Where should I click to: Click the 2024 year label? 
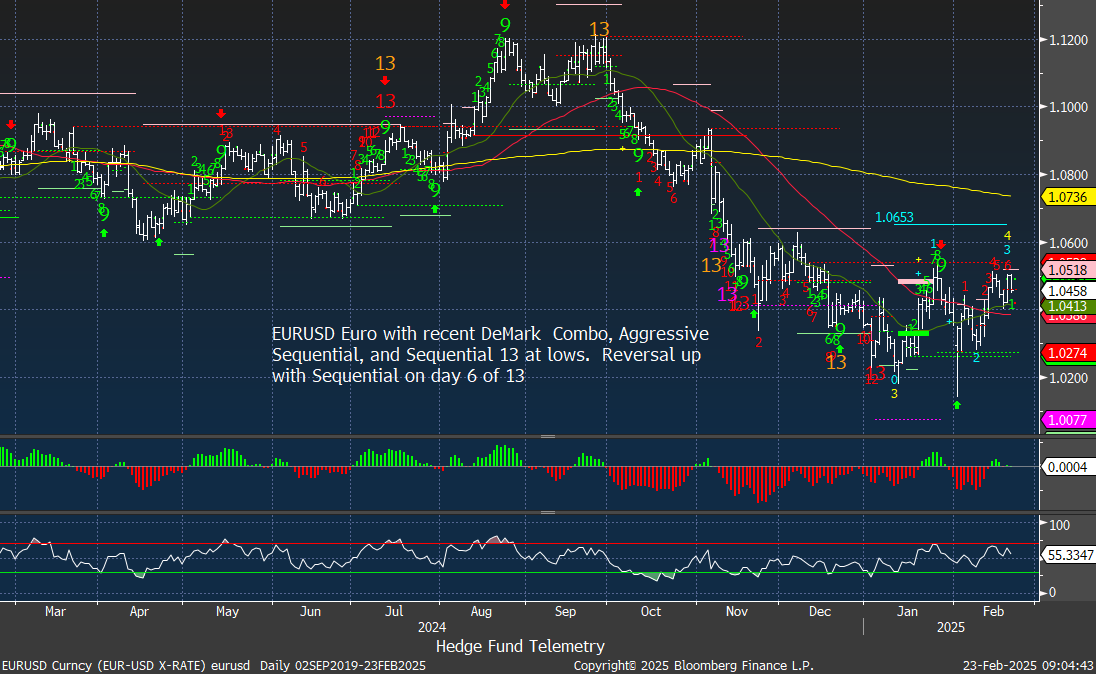point(432,627)
